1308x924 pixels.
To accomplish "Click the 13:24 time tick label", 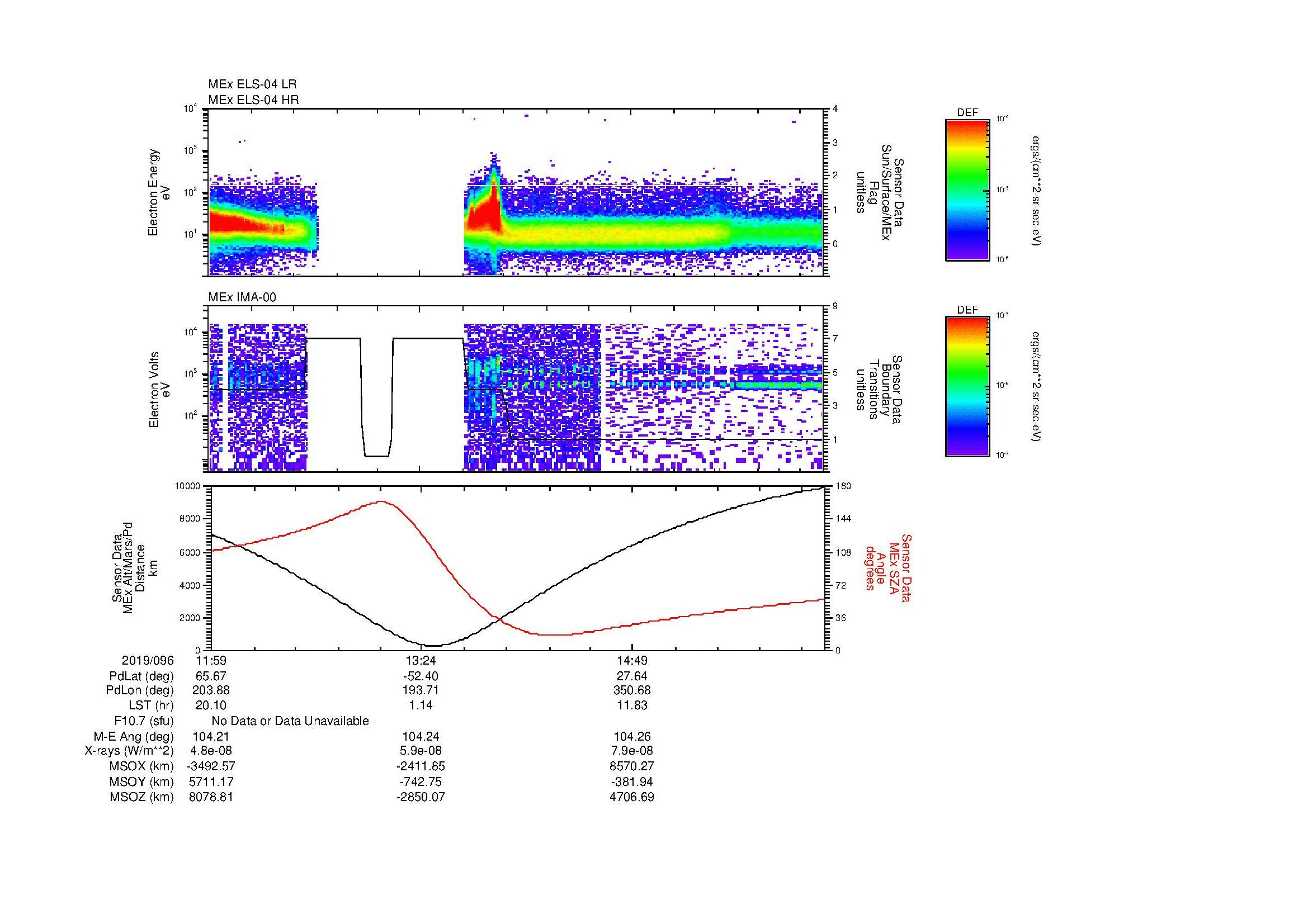I will tap(421, 660).
